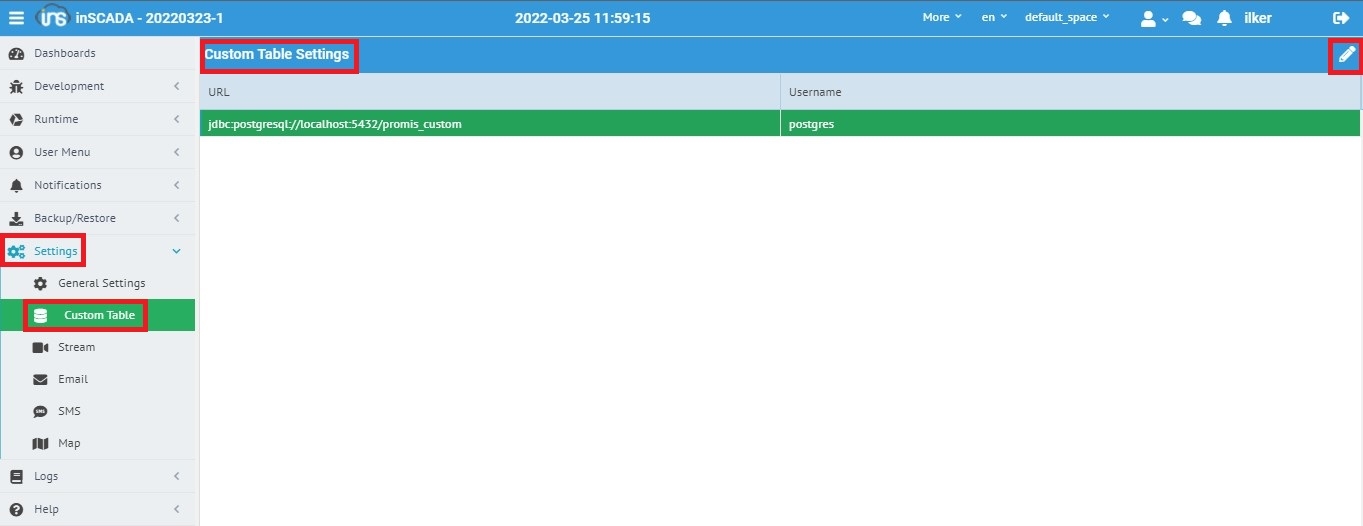Open the default_space selector
Image resolution: width=1363 pixels, height=526 pixels.
coord(1066,18)
